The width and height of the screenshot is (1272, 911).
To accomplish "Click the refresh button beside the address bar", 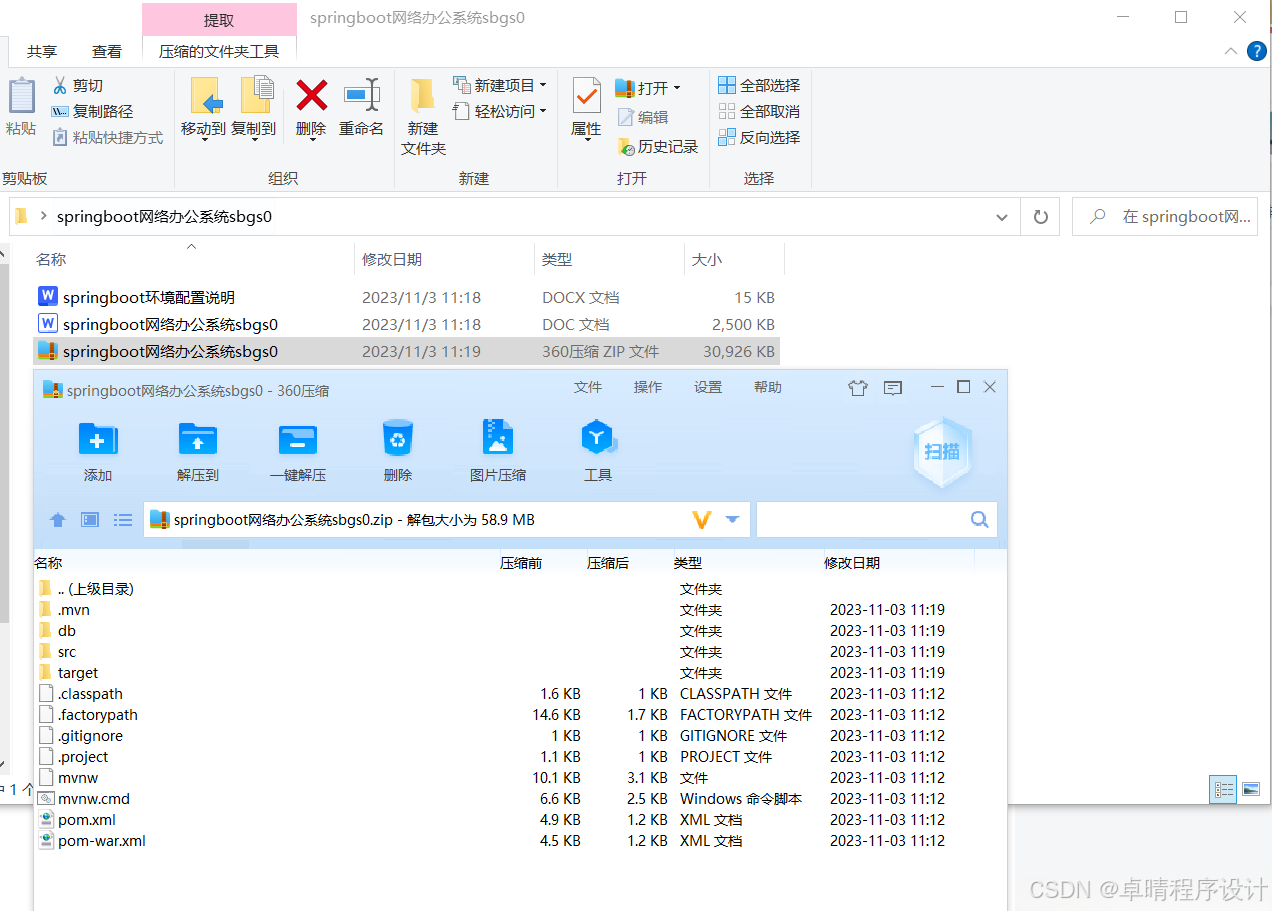I will (1040, 217).
